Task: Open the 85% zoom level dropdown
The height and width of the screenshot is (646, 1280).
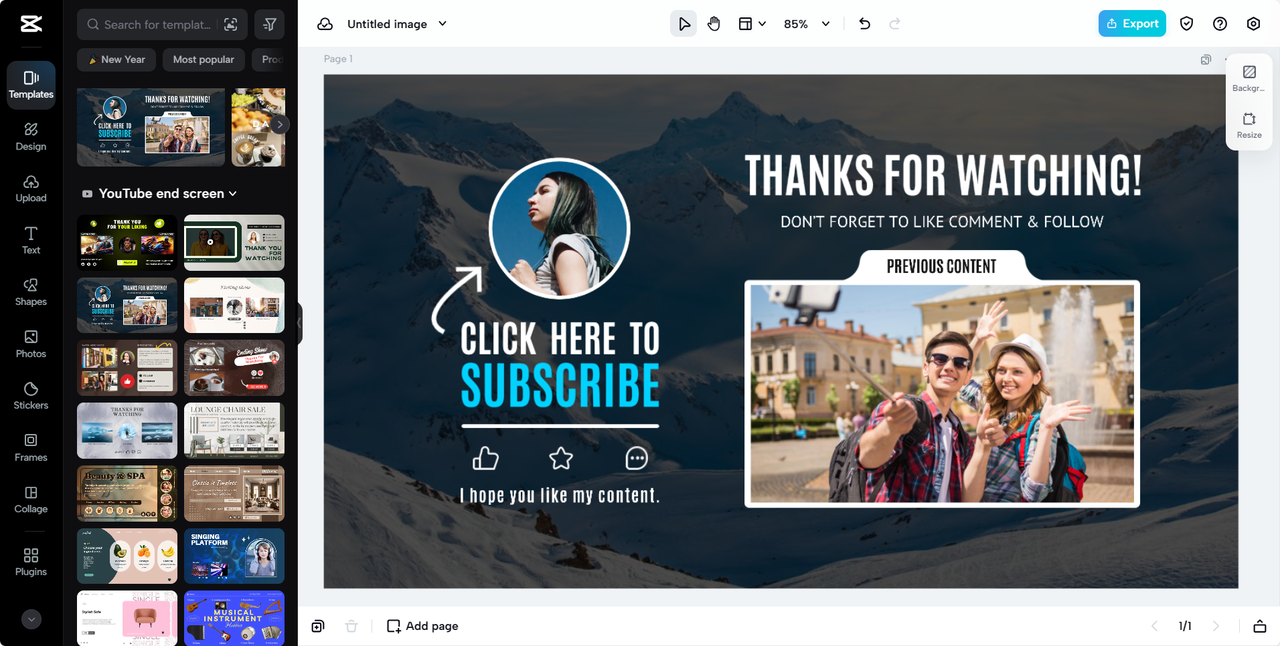Action: click(x=807, y=24)
